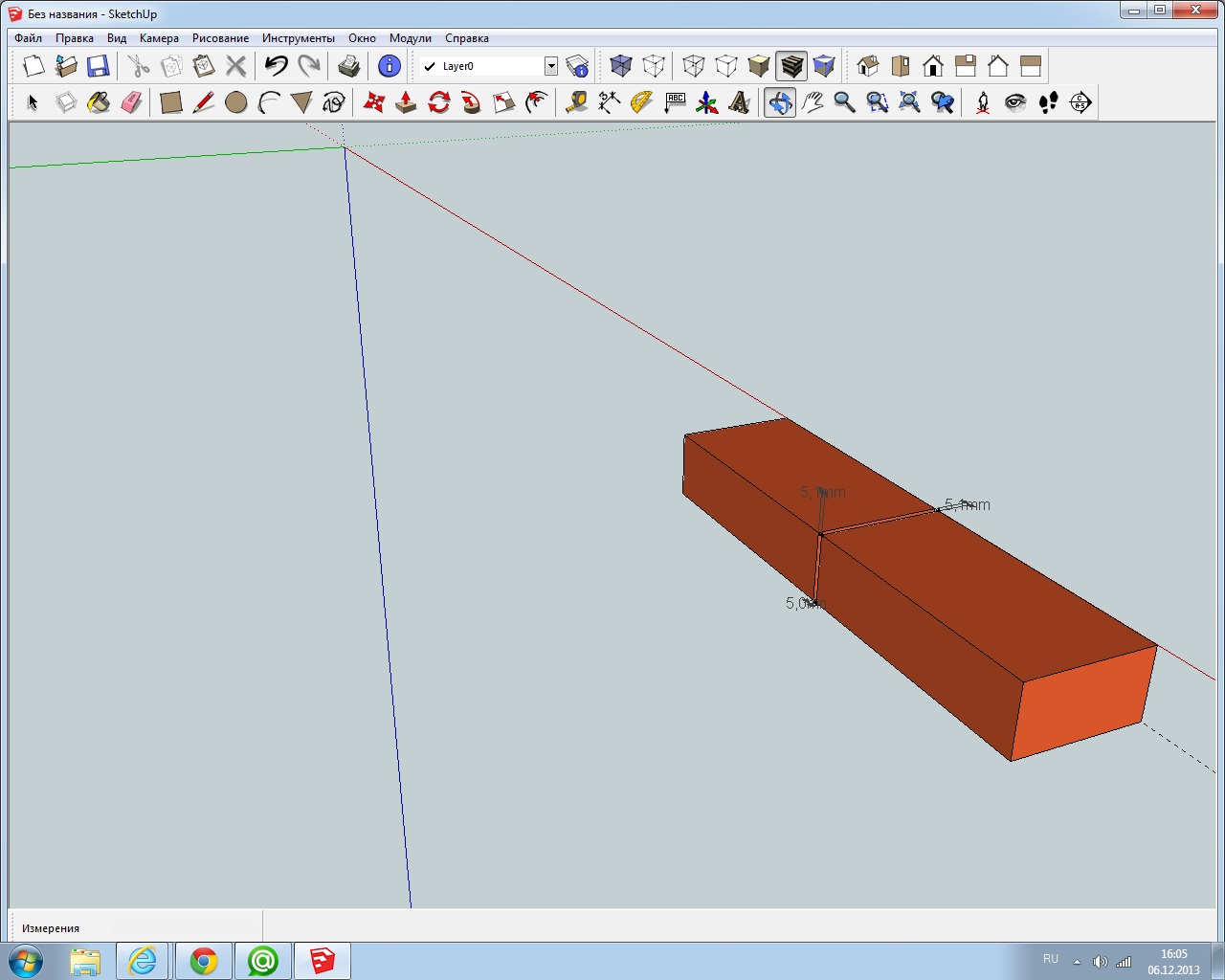Click the Zoom Extents icon
Screen dimensions: 1225x980
[909, 102]
